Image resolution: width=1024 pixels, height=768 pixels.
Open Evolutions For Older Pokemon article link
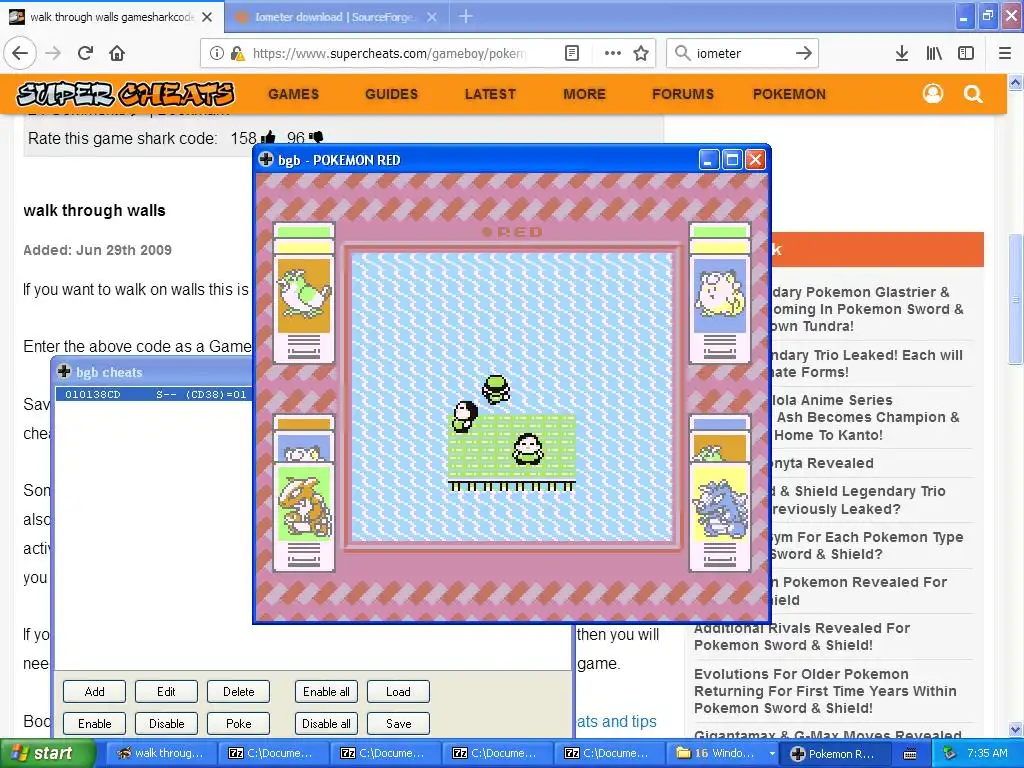pos(825,691)
